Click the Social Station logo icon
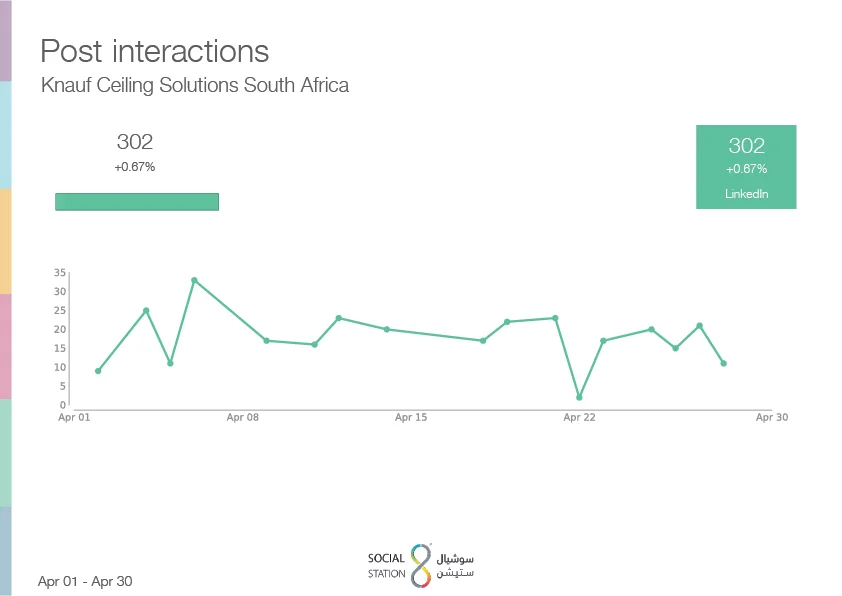Screen dimensions: 842x596 (x=421, y=565)
